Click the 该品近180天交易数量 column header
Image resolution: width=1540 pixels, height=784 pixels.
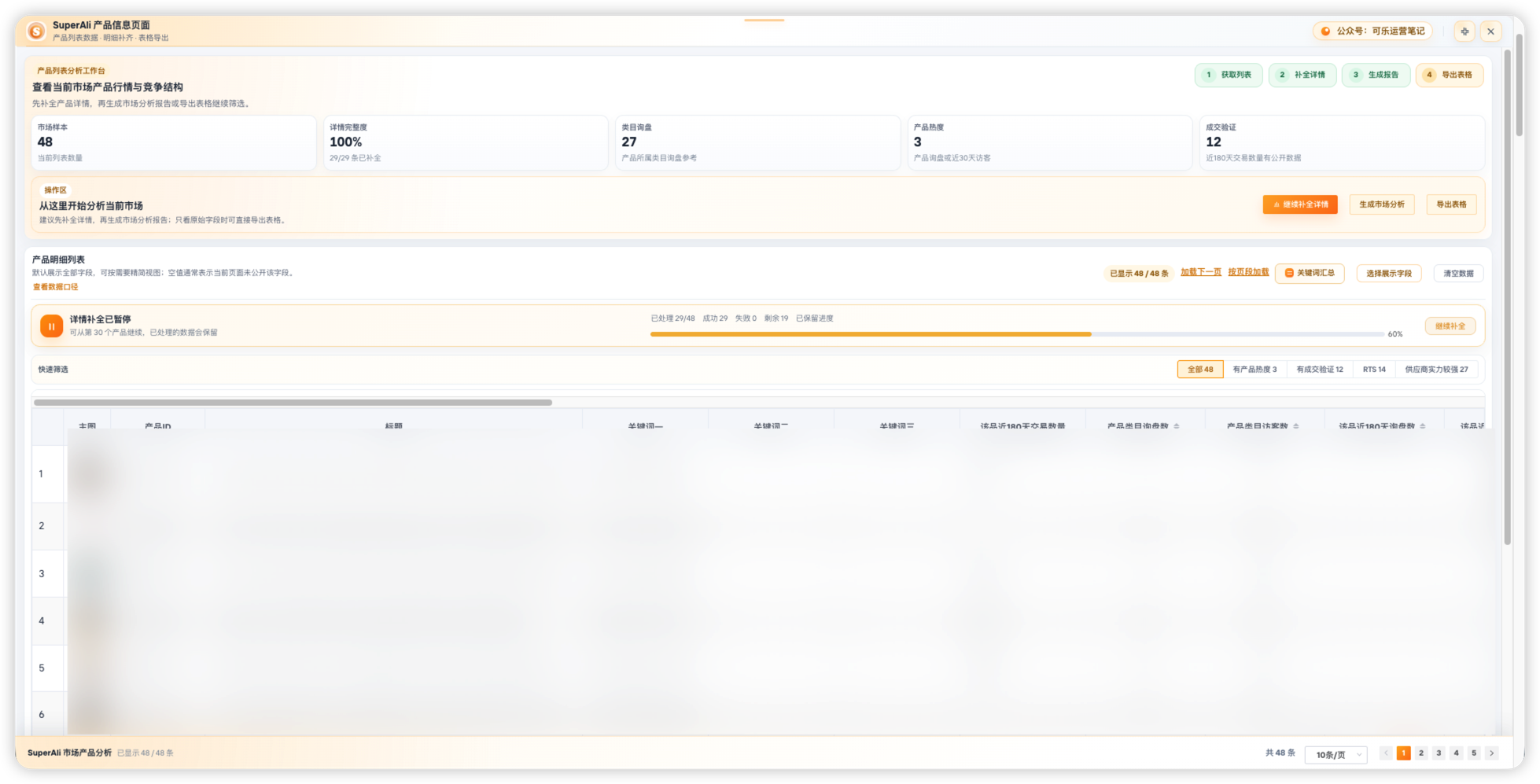(1023, 426)
